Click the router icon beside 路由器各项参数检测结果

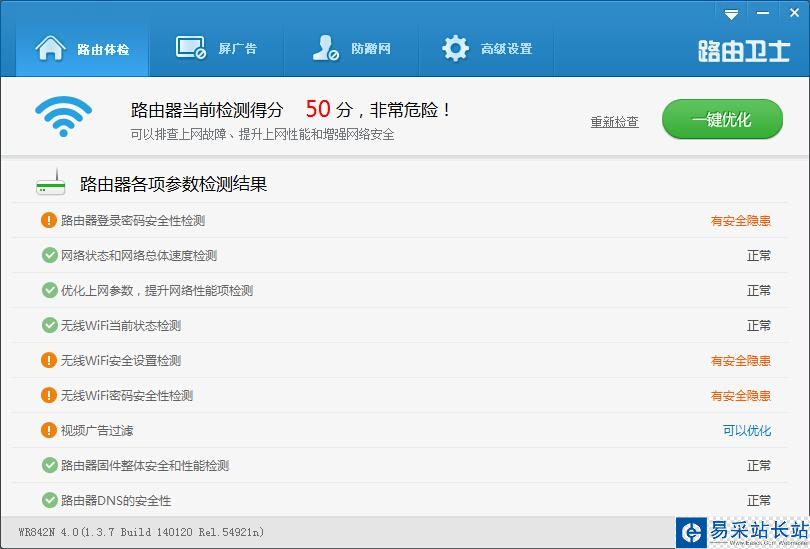[x=51, y=182]
